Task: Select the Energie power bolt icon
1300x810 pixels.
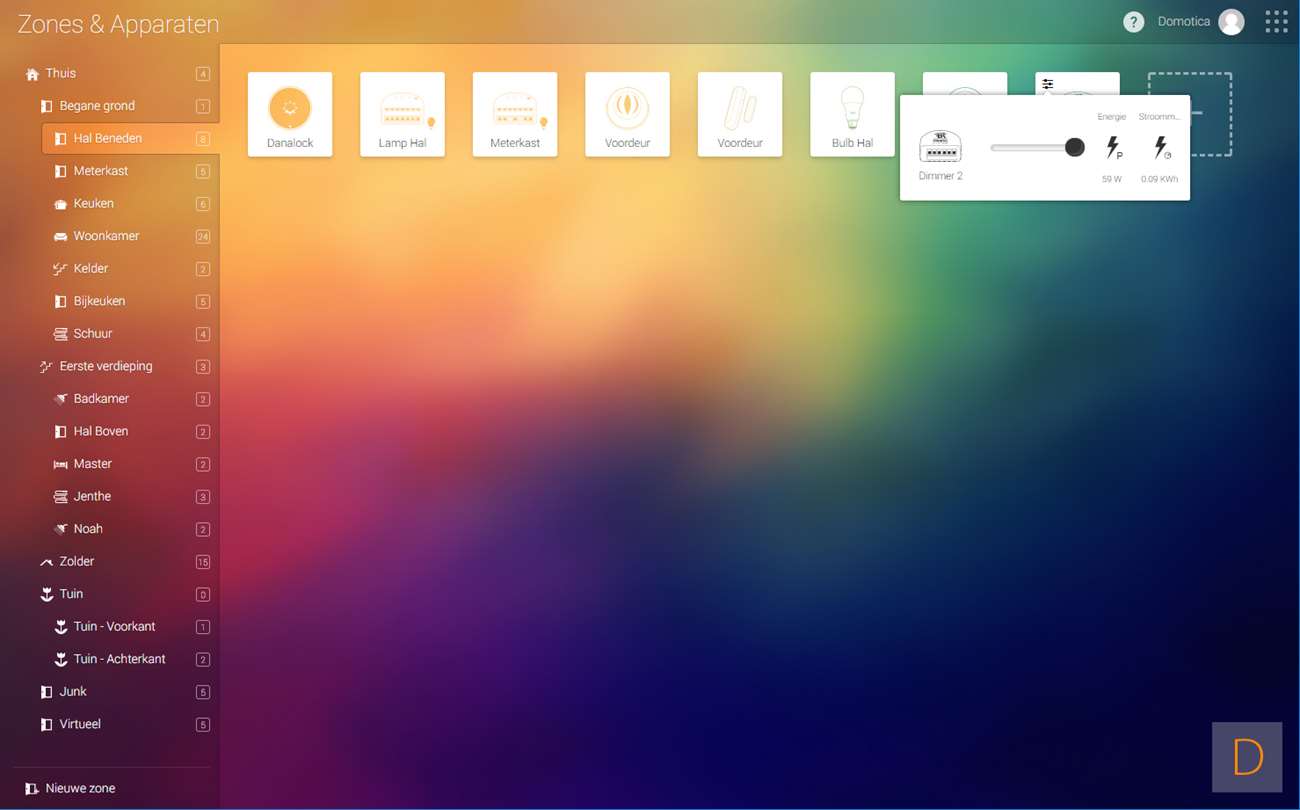Action: click(x=1113, y=148)
